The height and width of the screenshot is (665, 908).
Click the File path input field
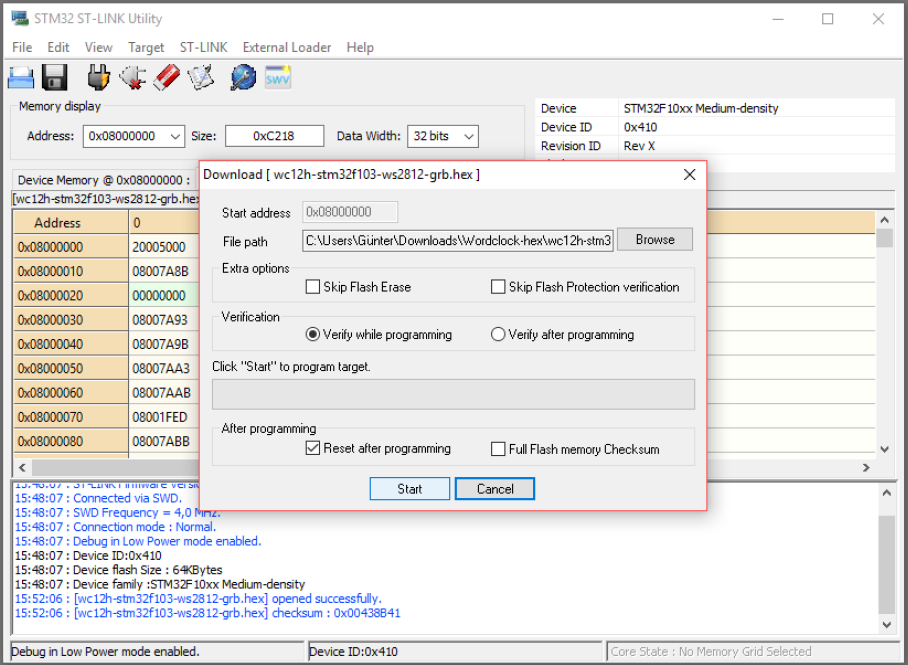457,240
